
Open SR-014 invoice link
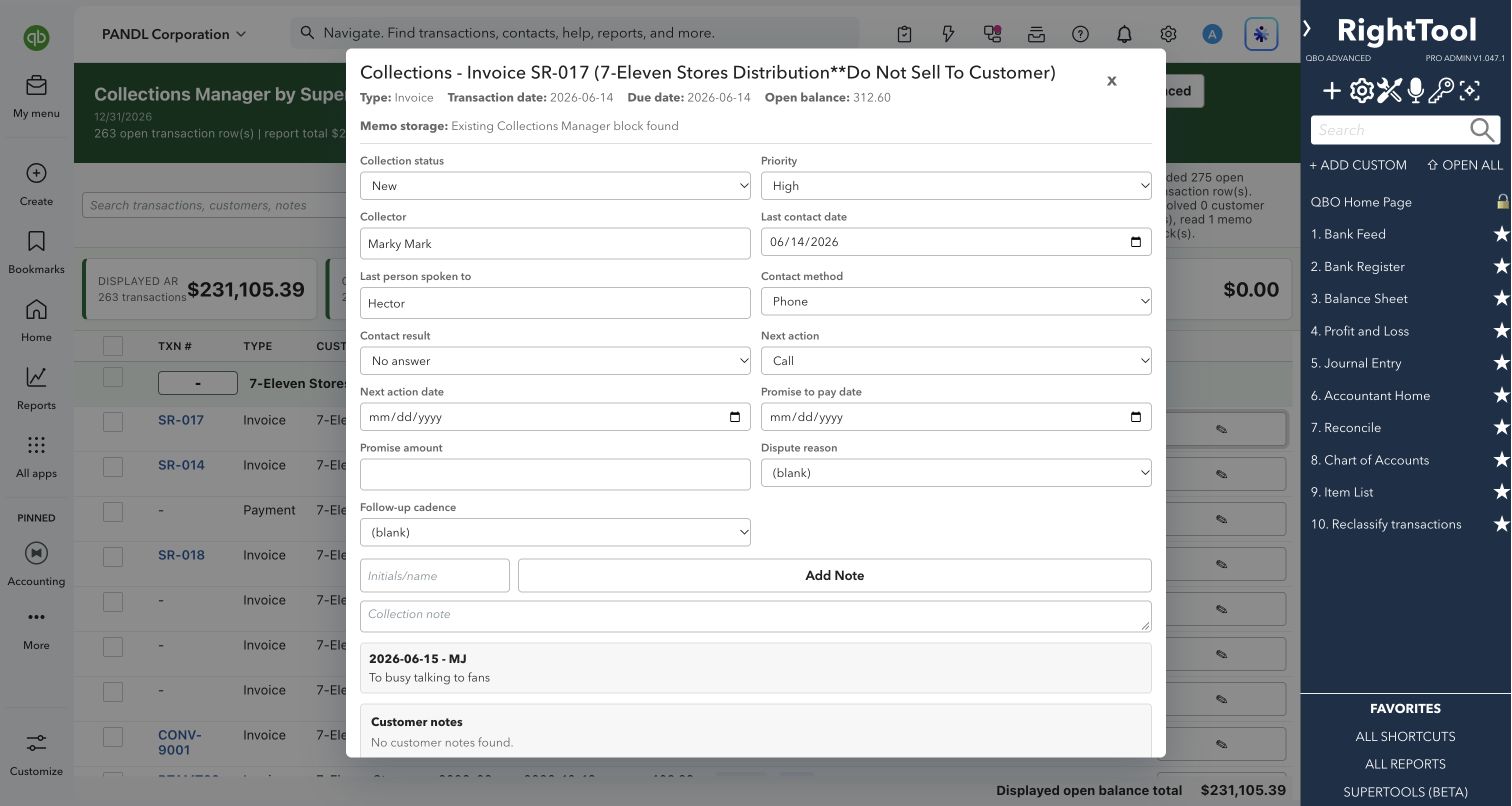coord(181,465)
